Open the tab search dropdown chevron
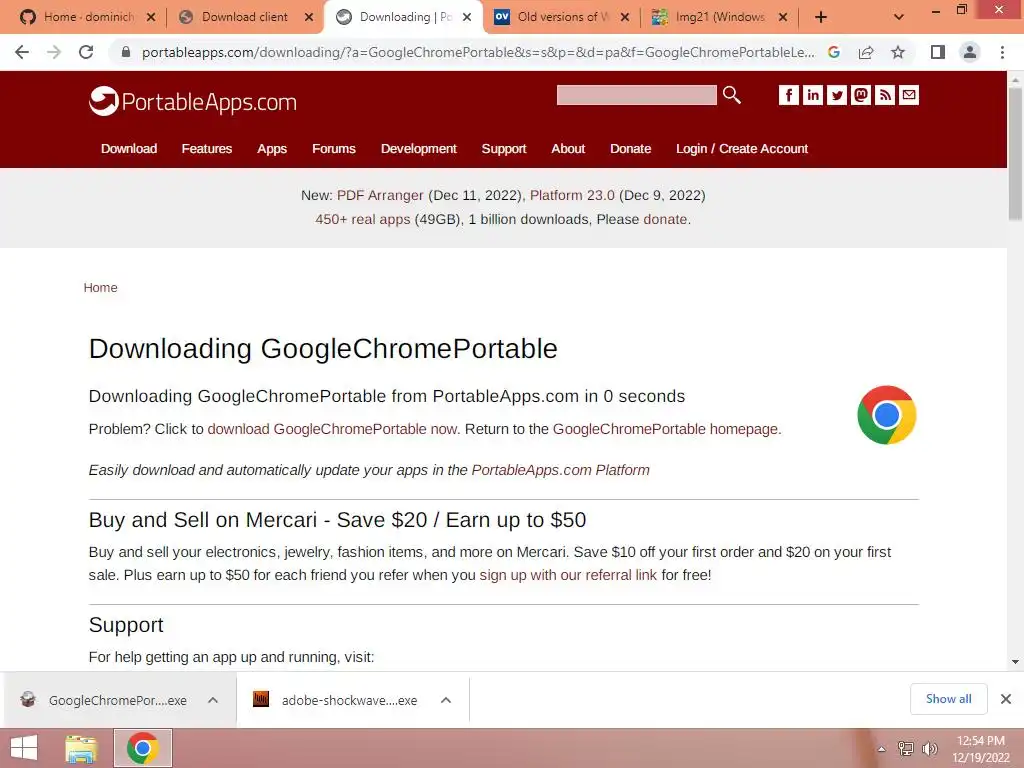 coord(899,17)
